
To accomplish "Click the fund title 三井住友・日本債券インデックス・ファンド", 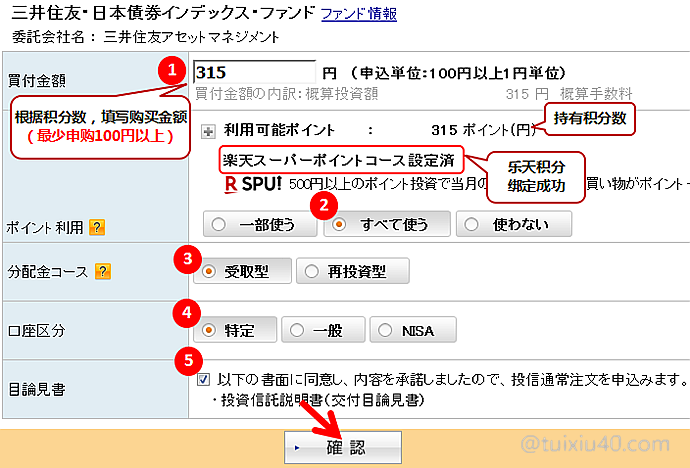I will tap(162, 14).
